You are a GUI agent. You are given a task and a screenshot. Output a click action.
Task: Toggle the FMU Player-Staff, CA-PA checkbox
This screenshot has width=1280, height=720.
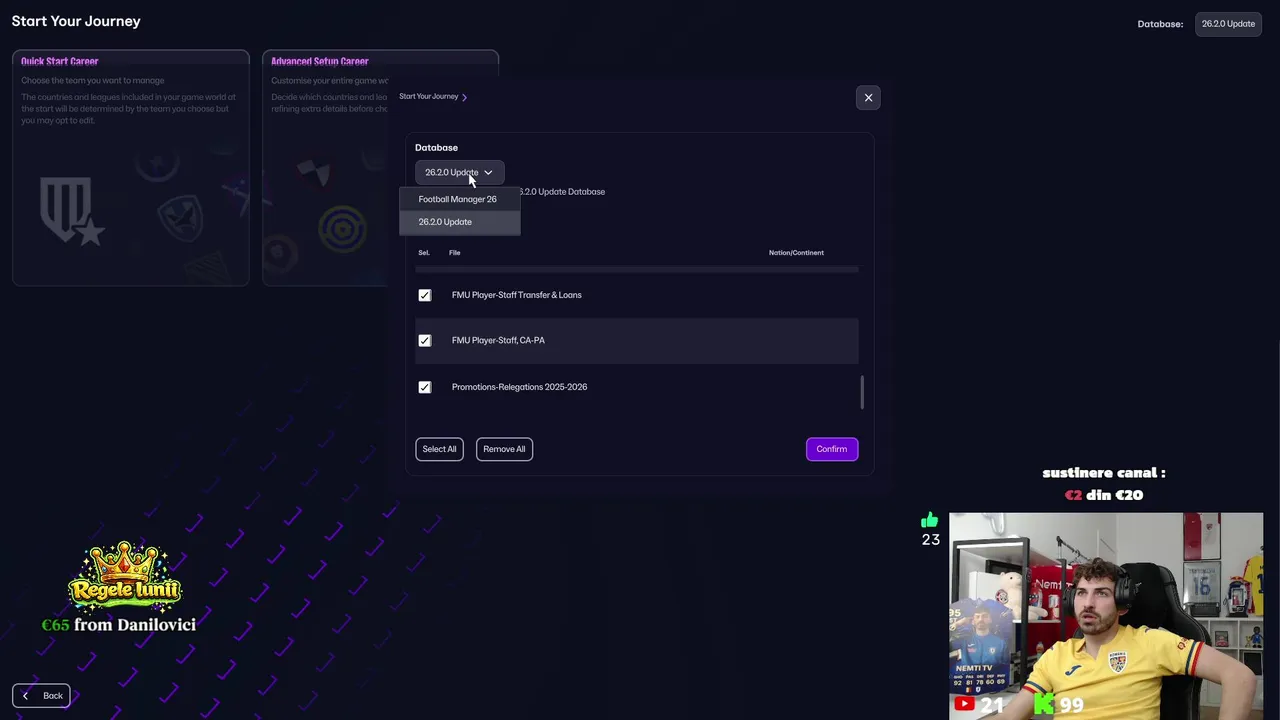(x=425, y=341)
